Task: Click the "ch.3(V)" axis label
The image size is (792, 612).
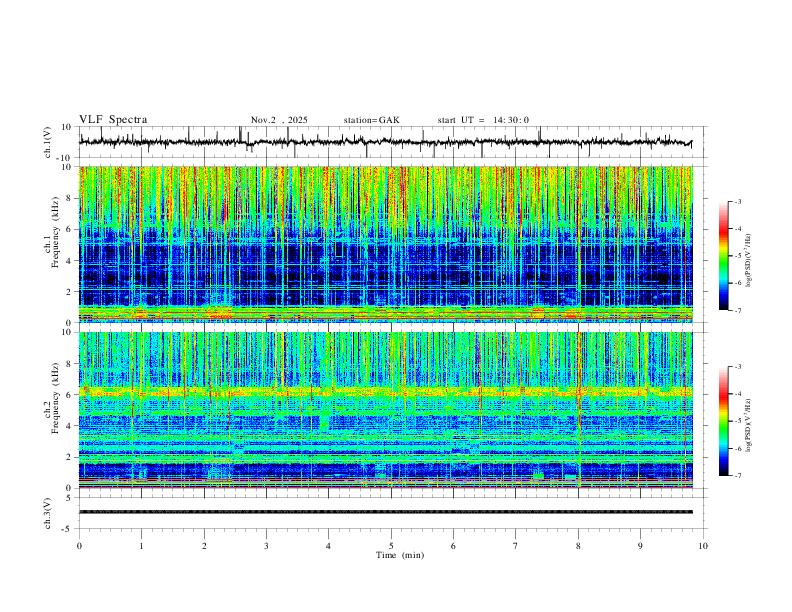Action: (x=48, y=513)
